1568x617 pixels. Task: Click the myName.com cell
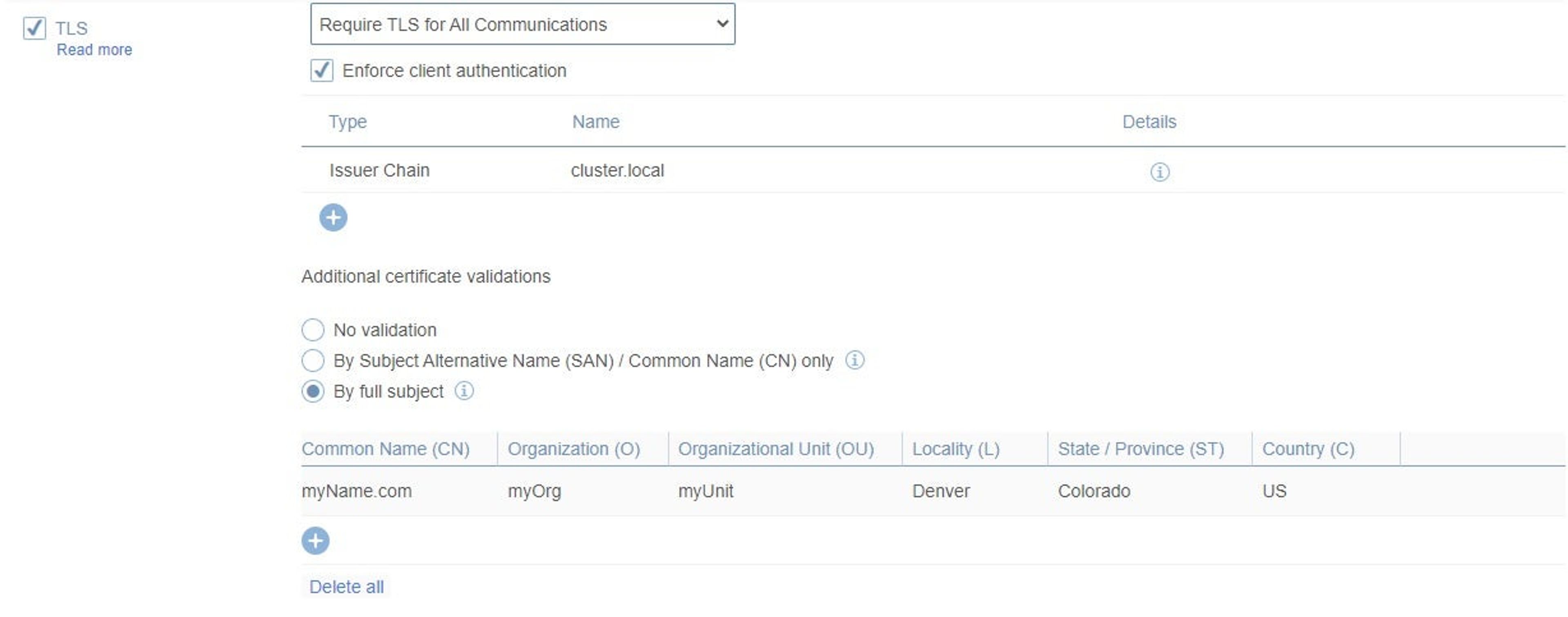(x=357, y=491)
